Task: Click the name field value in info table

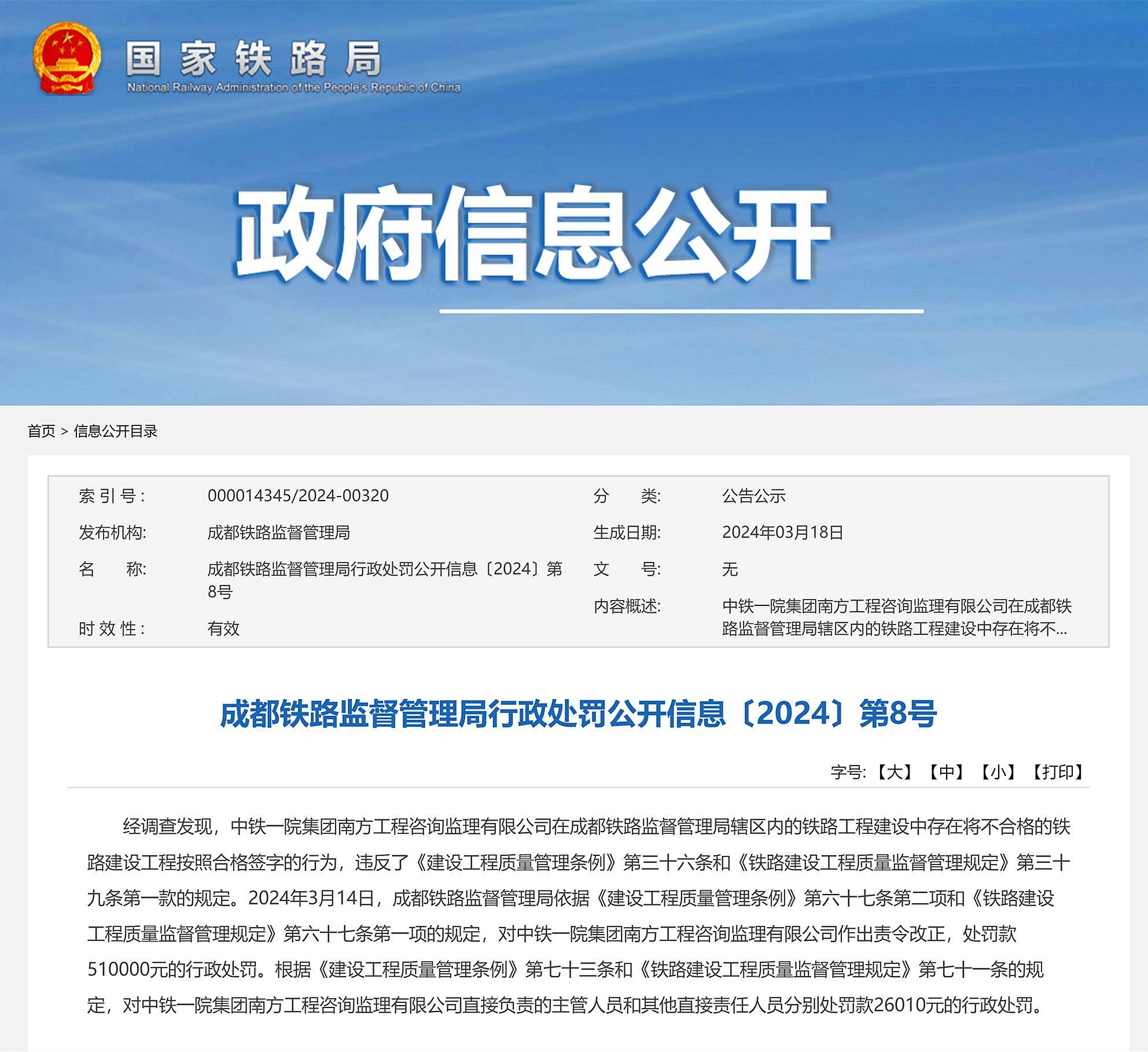Action: tap(385, 580)
